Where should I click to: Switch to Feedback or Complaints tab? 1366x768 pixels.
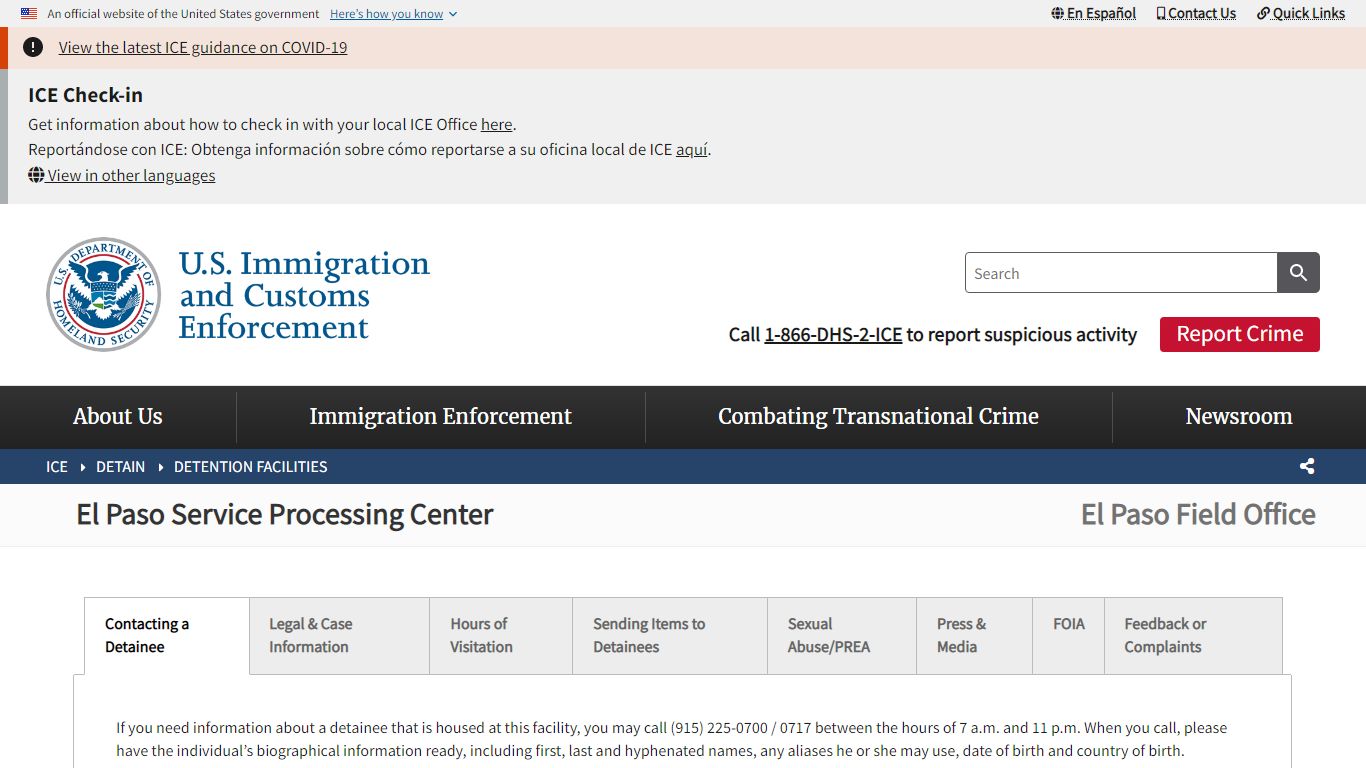(x=1193, y=636)
